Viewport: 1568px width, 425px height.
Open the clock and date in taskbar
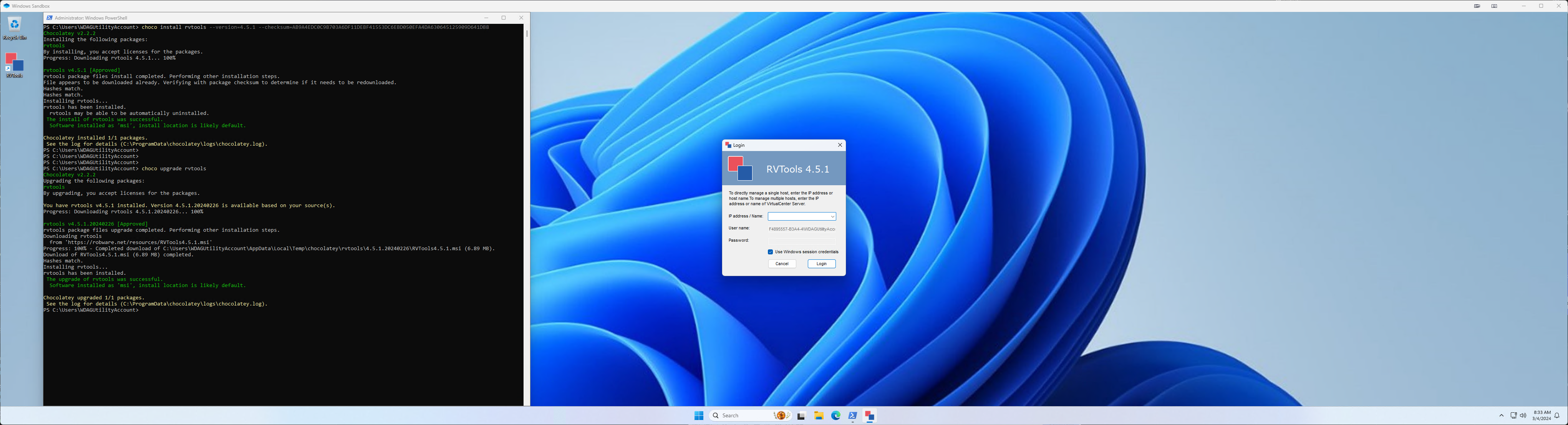pos(1541,415)
